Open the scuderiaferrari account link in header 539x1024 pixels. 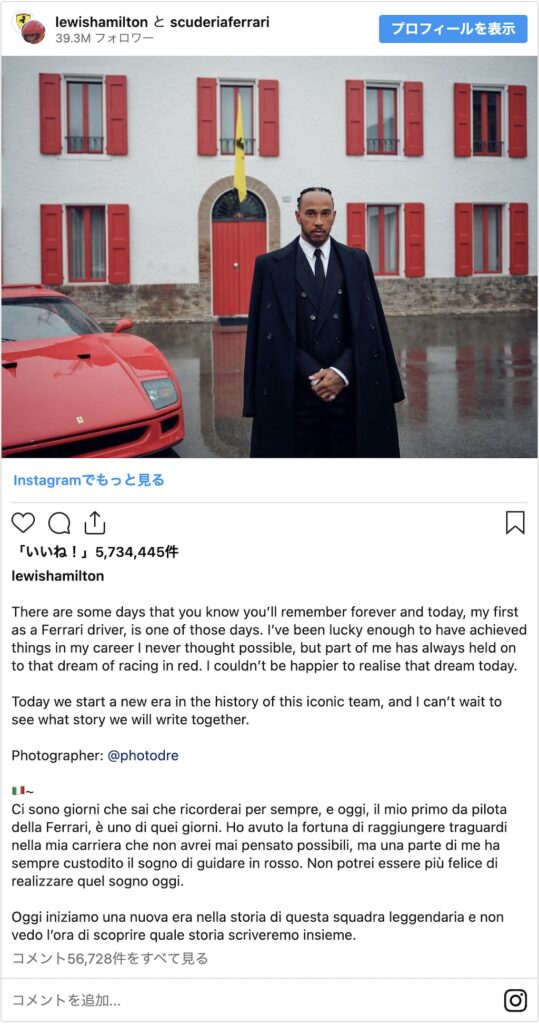[x=220, y=22]
